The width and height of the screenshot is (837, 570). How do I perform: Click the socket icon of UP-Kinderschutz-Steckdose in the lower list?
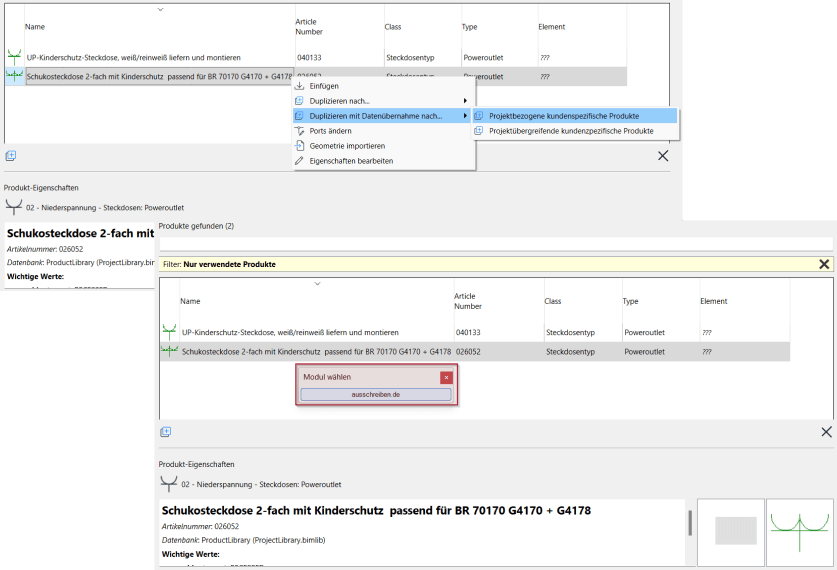pyautogui.click(x=169, y=332)
